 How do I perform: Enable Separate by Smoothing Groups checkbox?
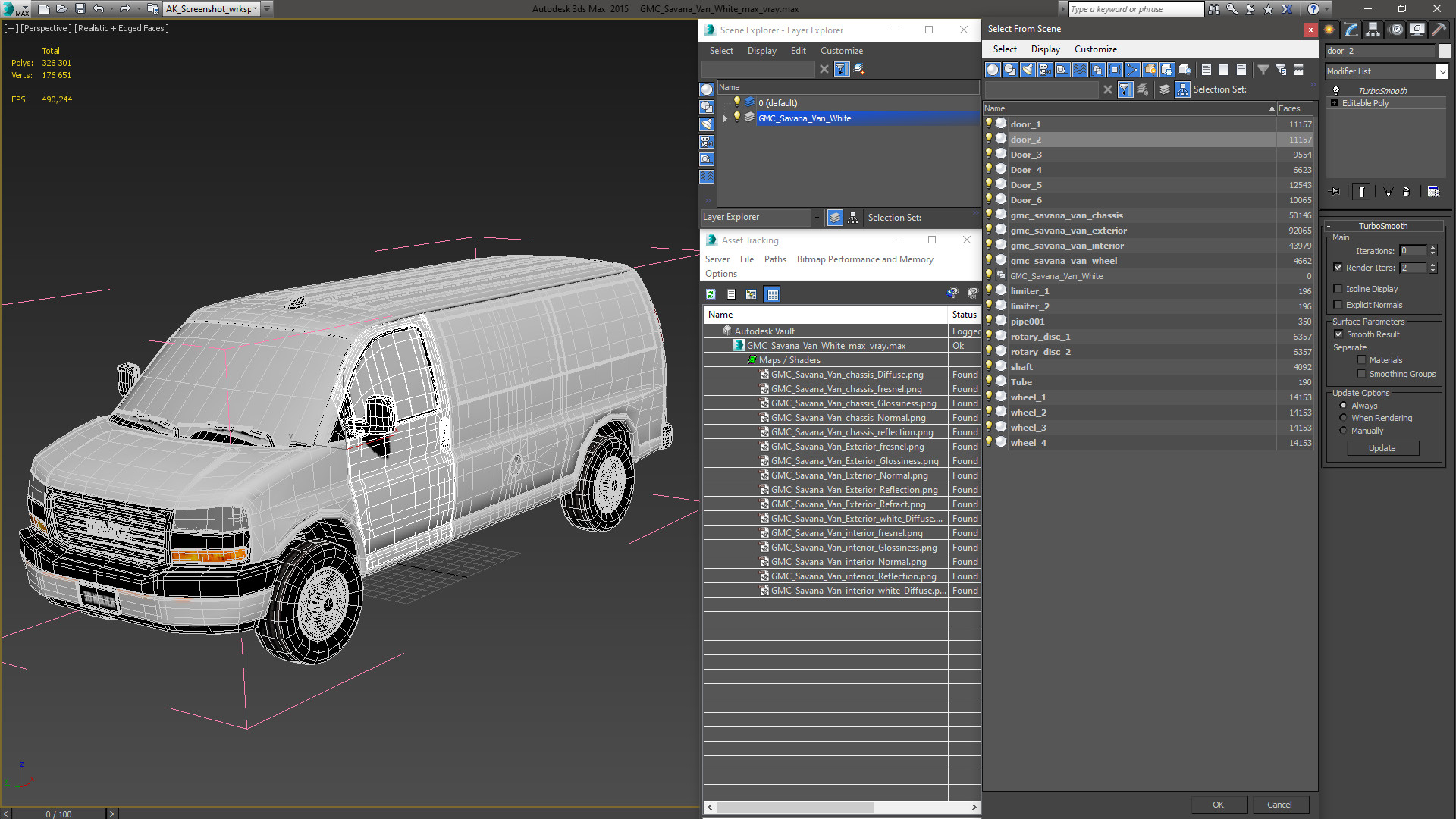[x=1361, y=374]
